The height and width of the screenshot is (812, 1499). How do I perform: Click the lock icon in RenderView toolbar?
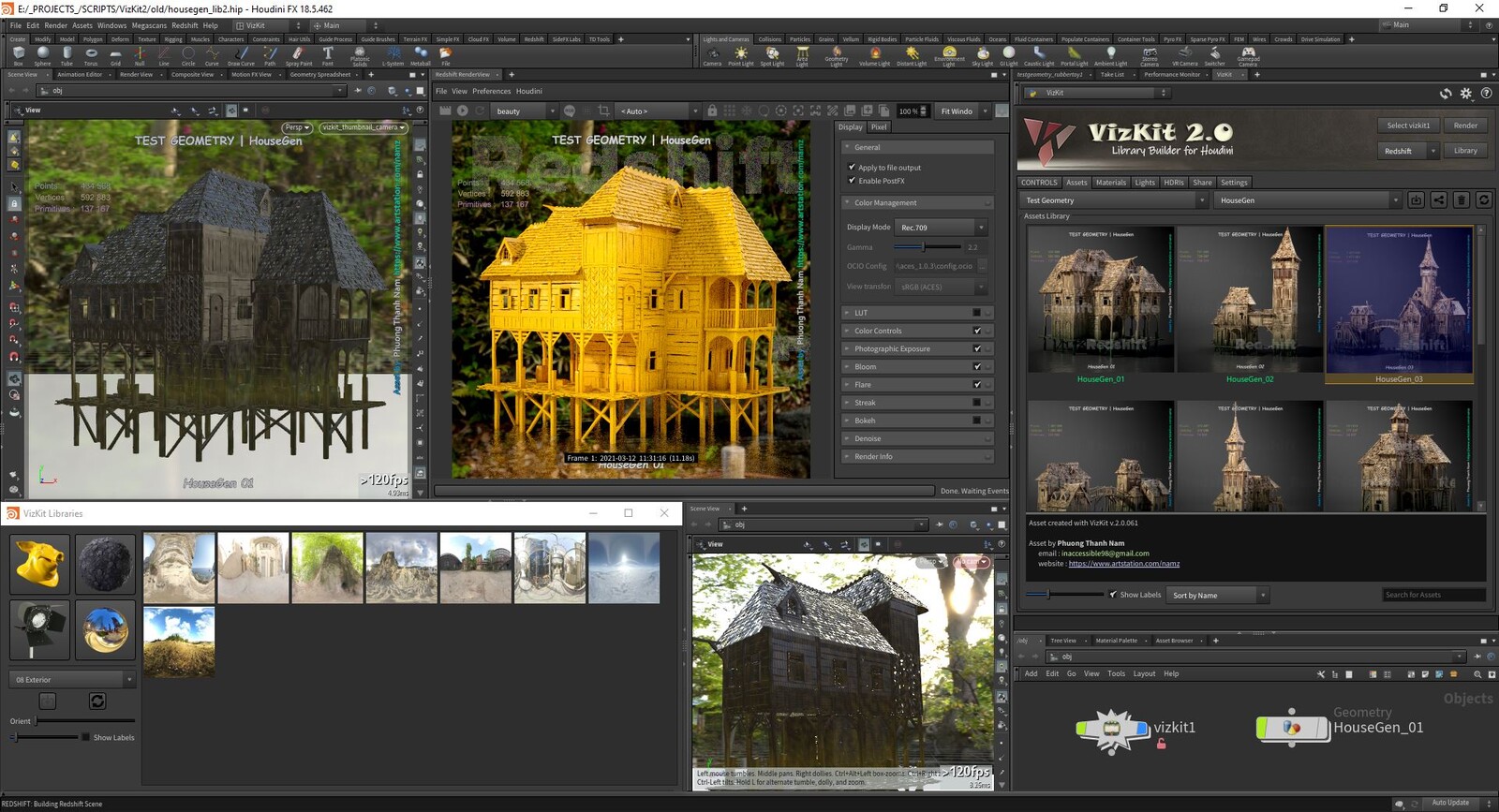coord(712,111)
